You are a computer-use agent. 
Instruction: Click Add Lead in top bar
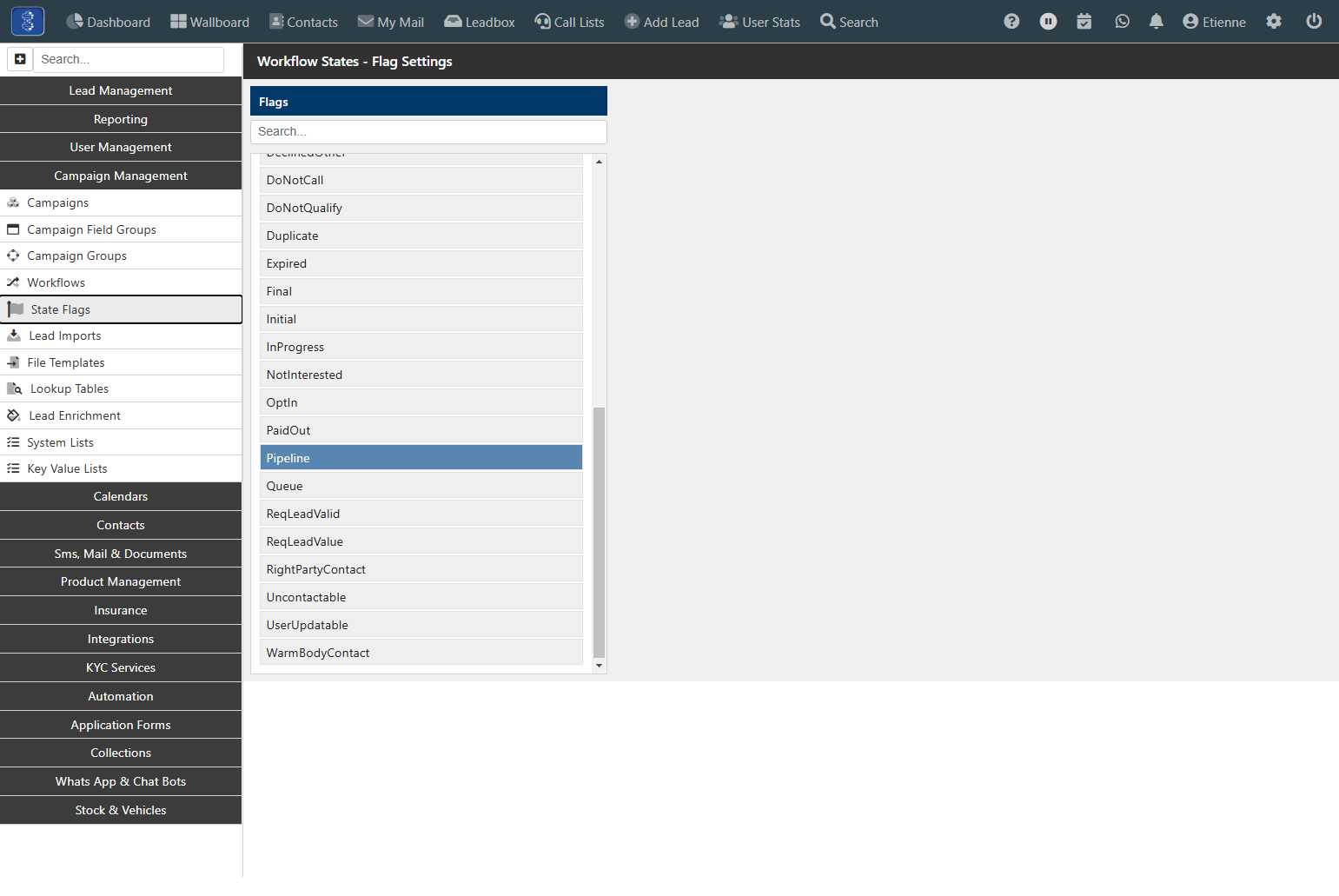661,22
